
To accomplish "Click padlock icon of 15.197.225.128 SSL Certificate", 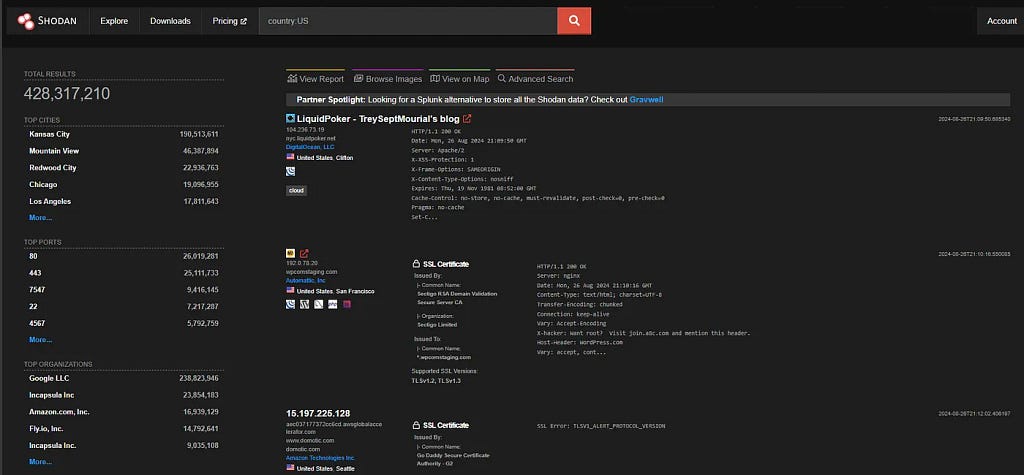I will 416,425.
